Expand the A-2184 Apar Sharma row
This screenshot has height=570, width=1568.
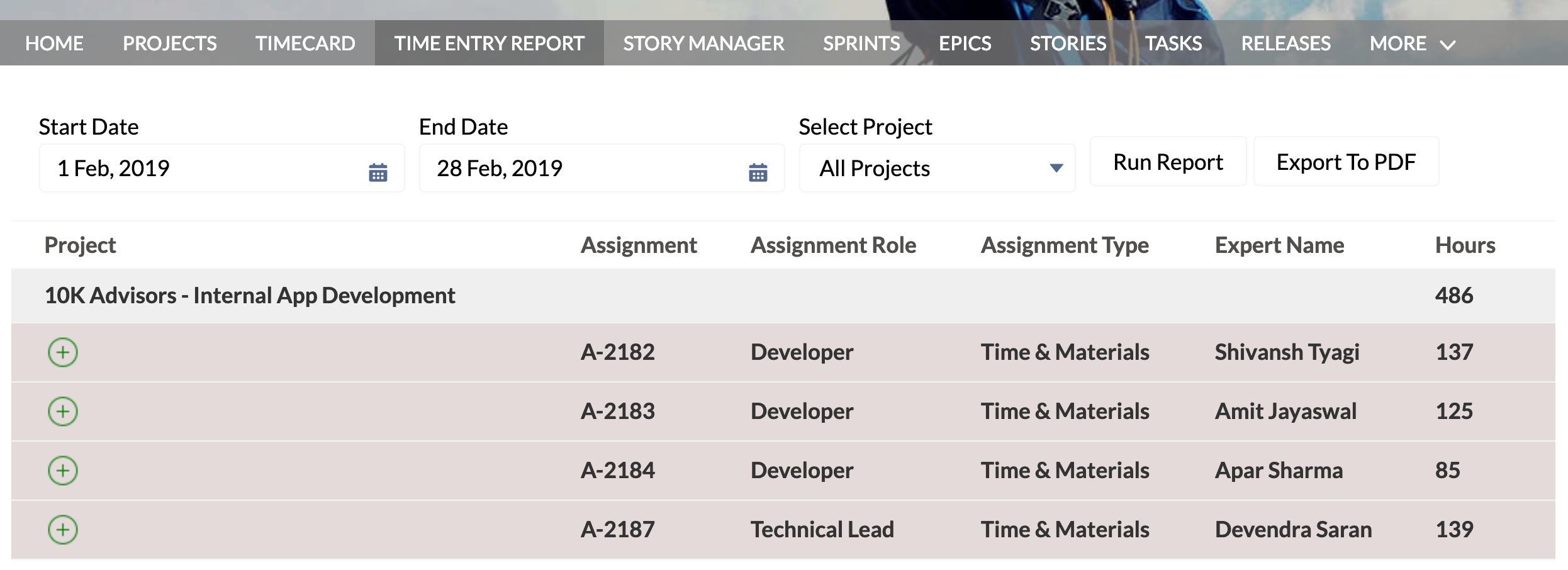coord(63,471)
